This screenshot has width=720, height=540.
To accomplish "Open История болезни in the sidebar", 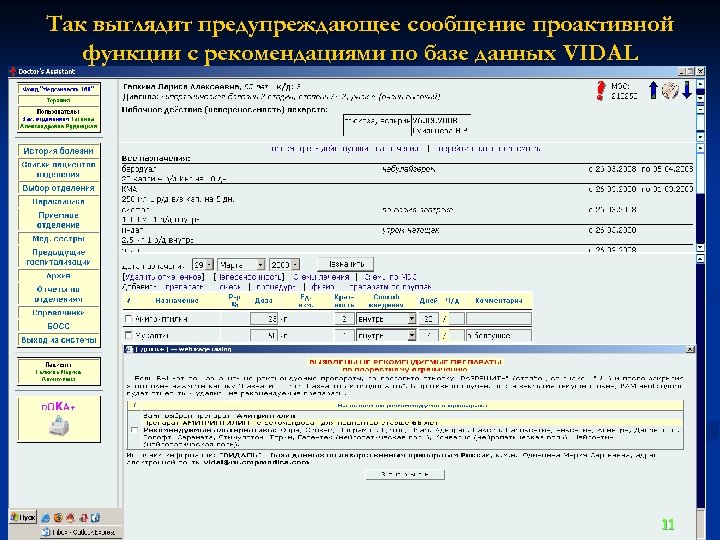I will (58, 151).
